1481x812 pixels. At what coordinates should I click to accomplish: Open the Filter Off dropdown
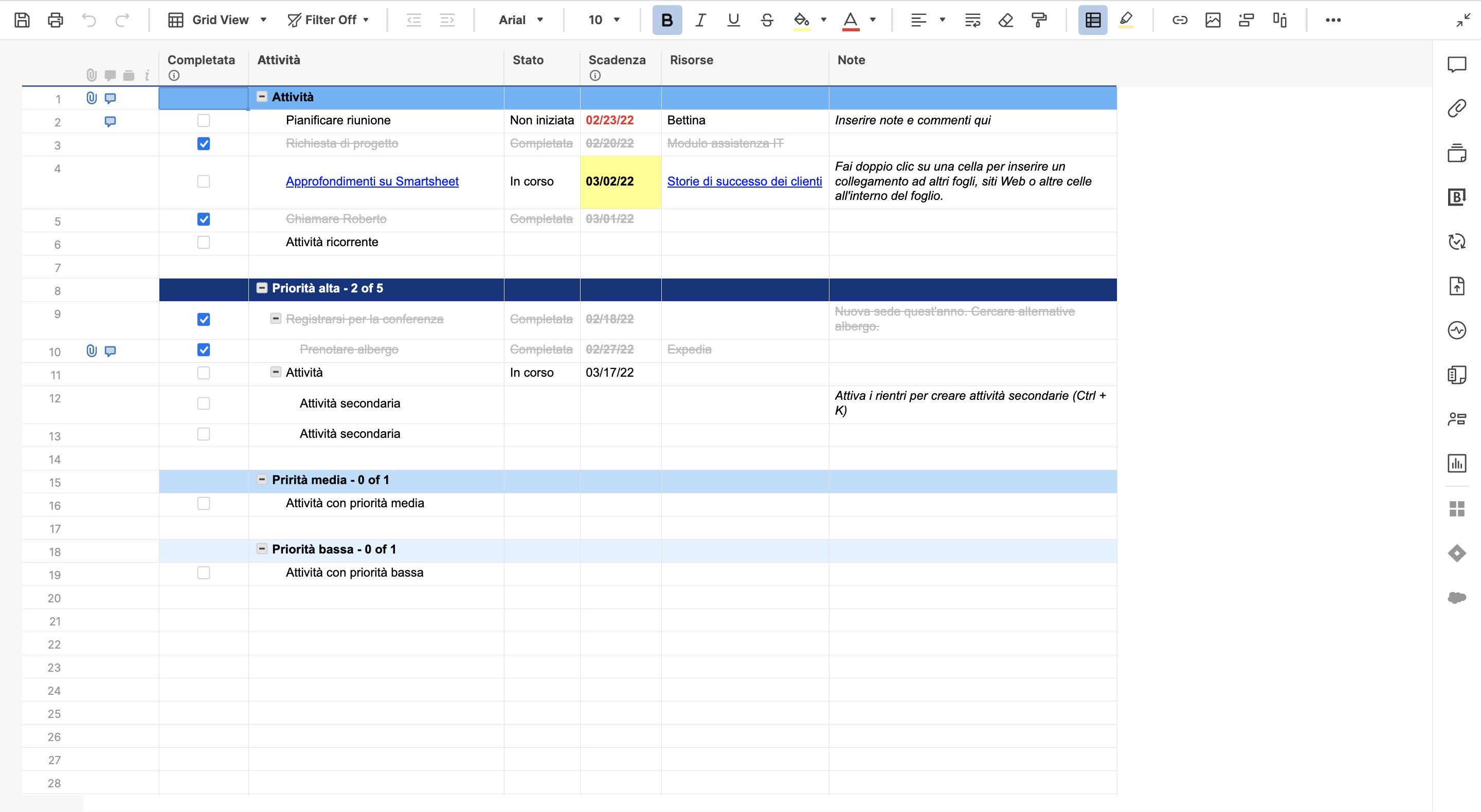coord(328,20)
